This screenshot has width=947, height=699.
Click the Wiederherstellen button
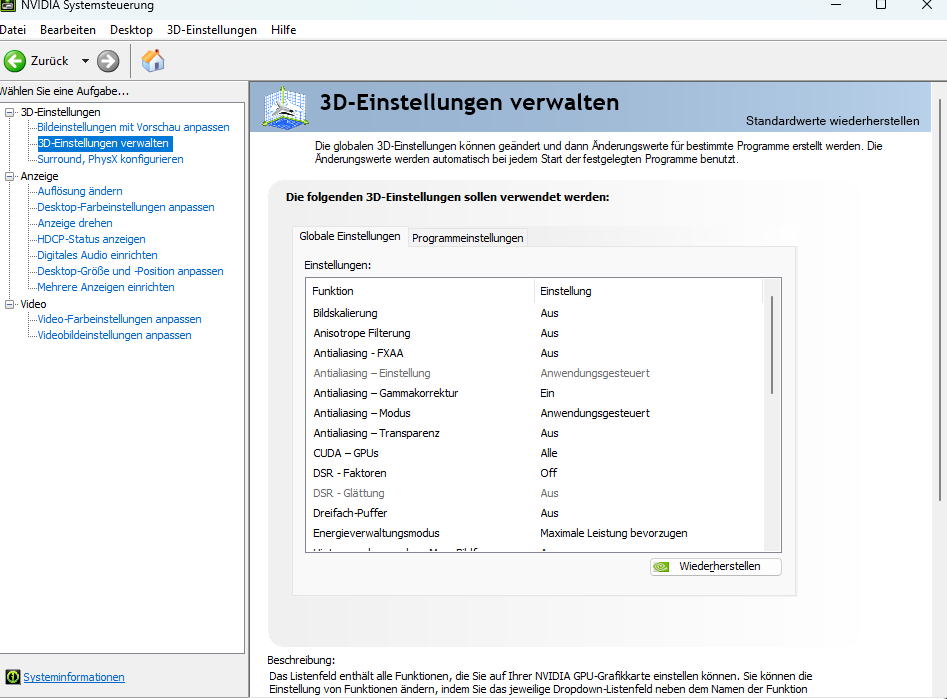[x=715, y=567]
